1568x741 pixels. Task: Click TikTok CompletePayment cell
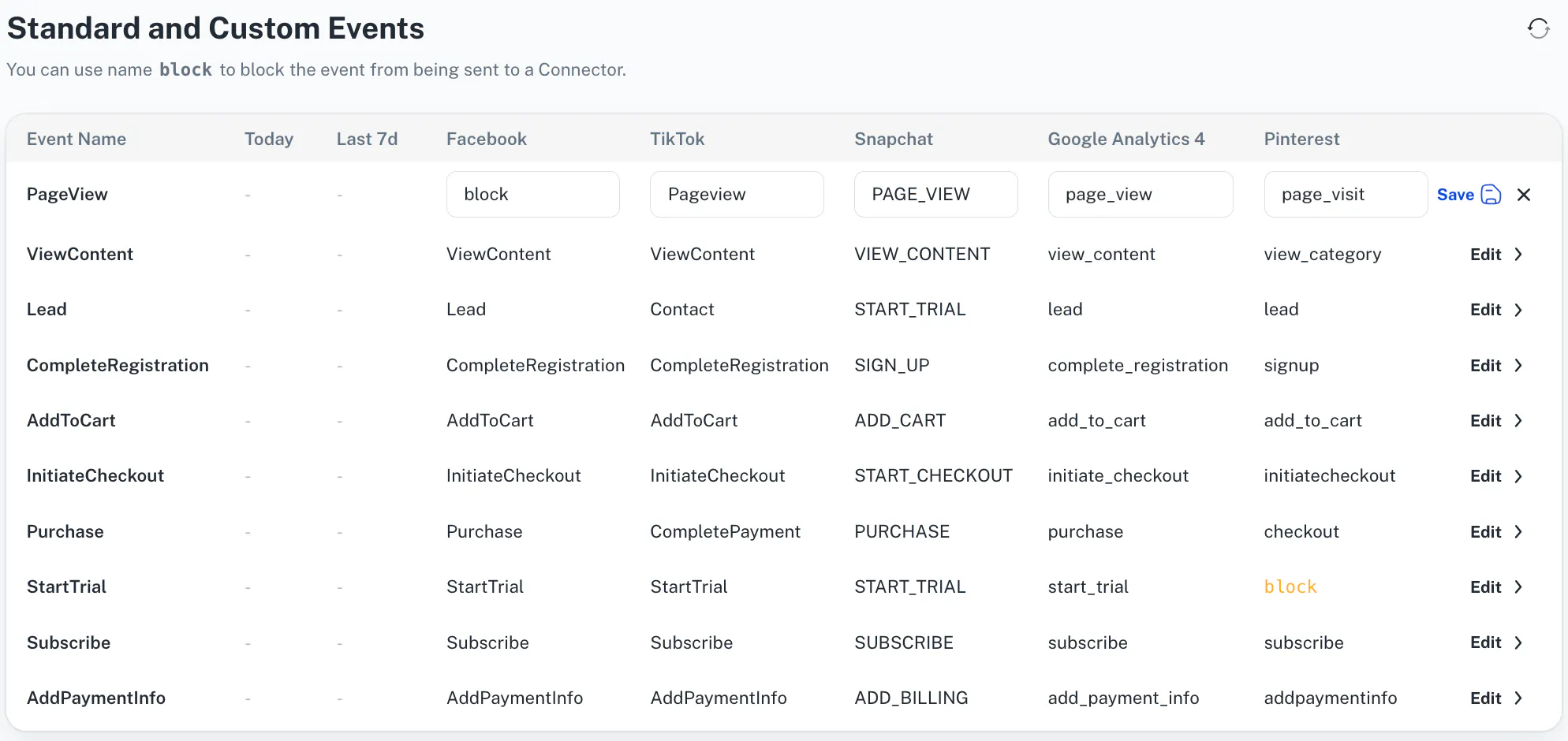[726, 531]
